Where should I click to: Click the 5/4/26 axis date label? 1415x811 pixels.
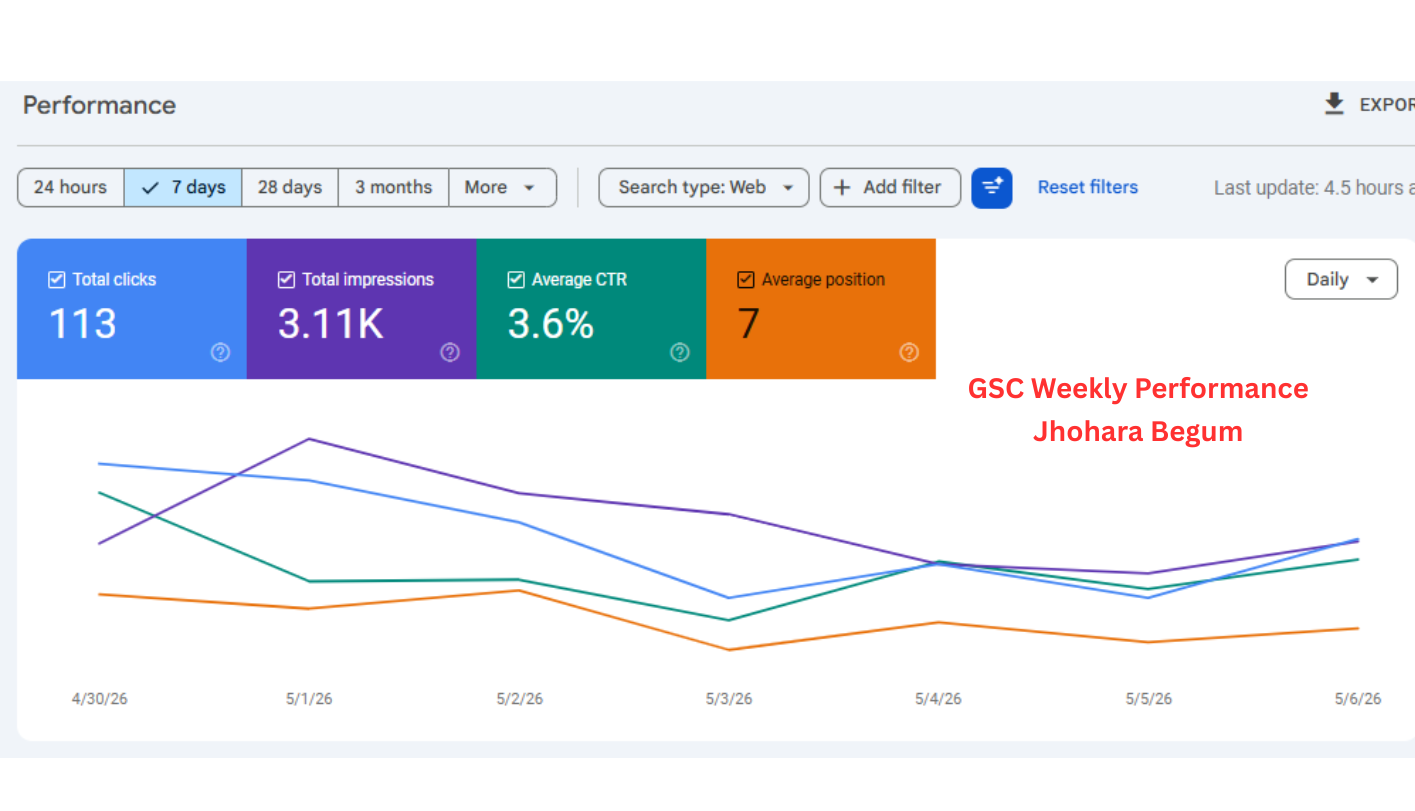point(938,698)
